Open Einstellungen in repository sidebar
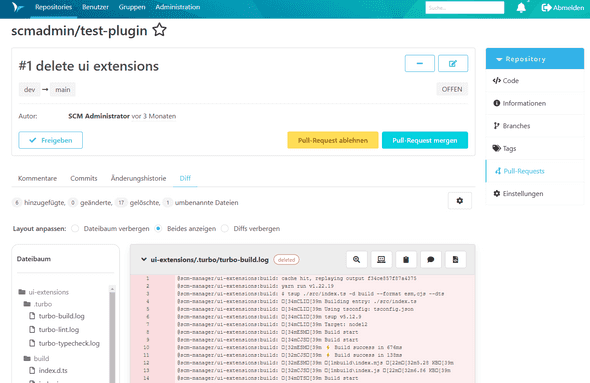590x383 pixels. (535, 193)
